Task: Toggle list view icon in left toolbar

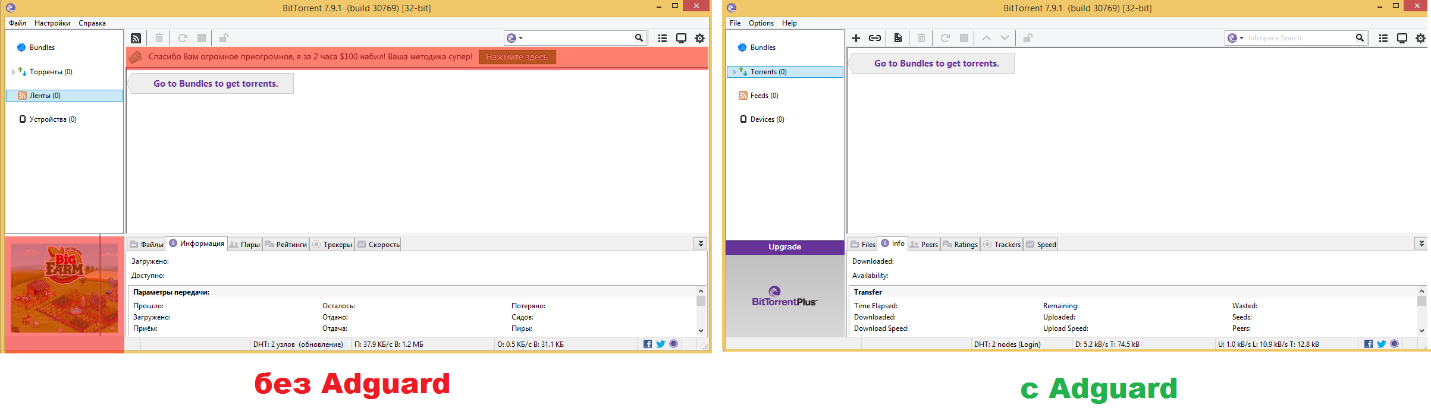Action: tap(663, 38)
